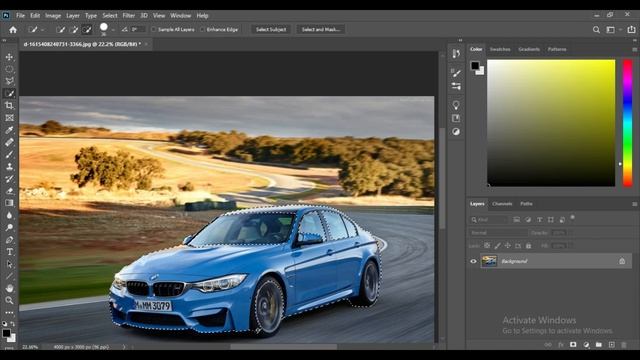Switch to the Swatches tab

pos(500,49)
